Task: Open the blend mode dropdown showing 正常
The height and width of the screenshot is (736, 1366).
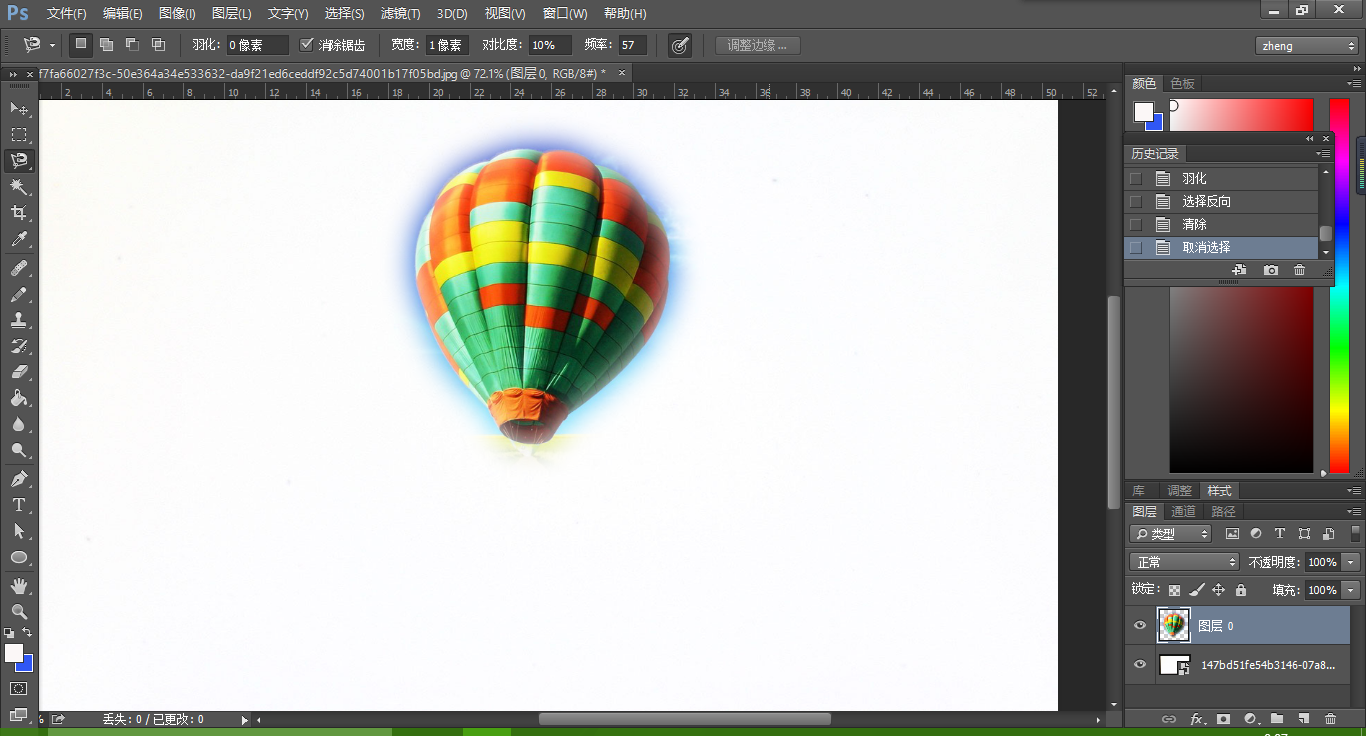Action: tap(1184, 562)
